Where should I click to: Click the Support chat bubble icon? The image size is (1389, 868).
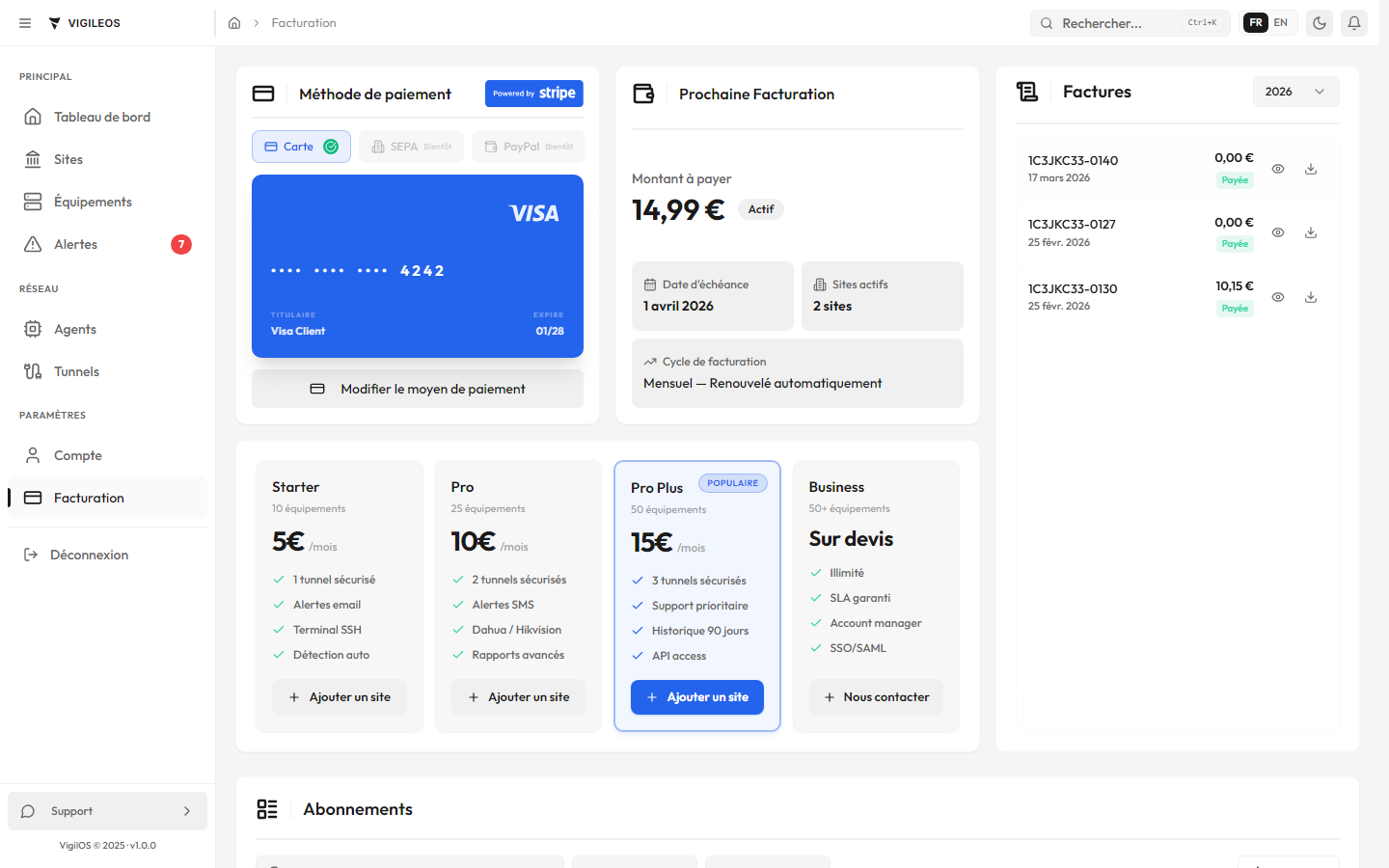pyautogui.click(x=28, y=811)
